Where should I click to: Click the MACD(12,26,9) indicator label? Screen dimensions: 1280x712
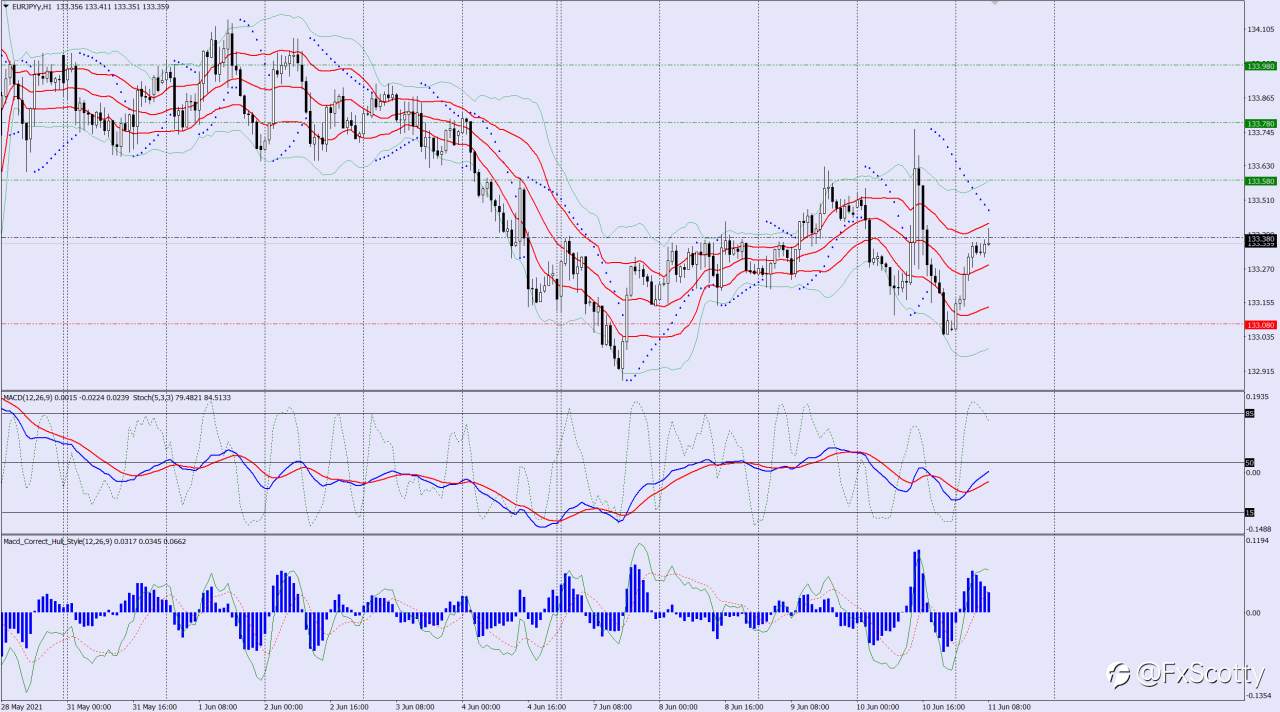point(28,397)
